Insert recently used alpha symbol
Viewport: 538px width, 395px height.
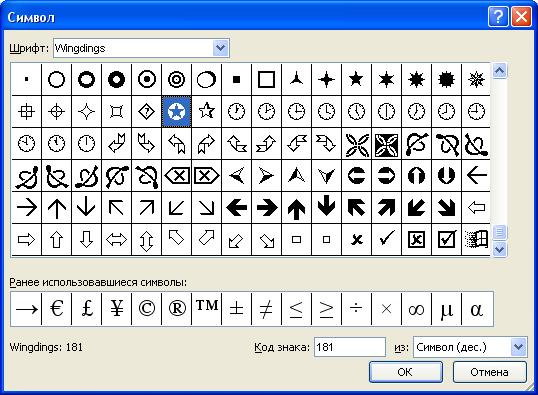(x=477, y=309)
